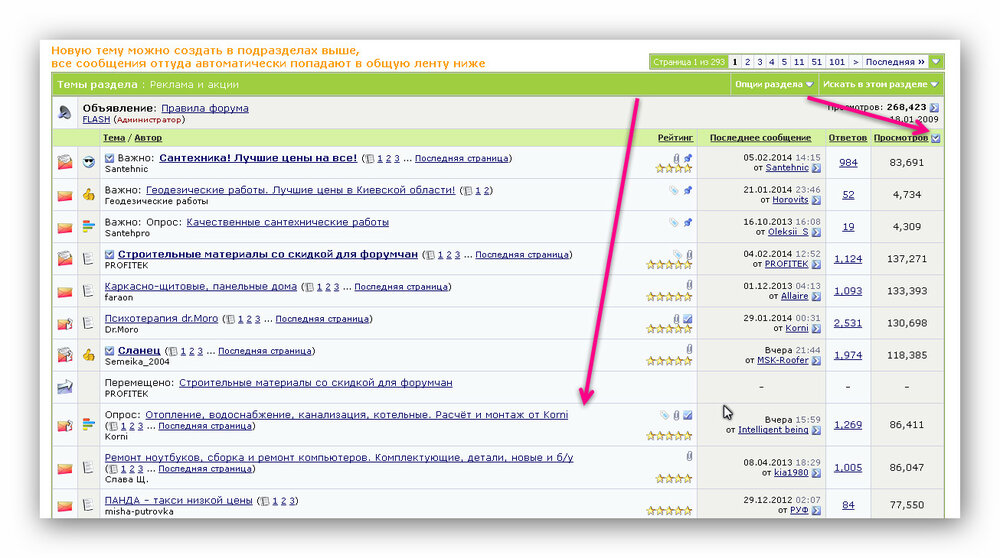Viewport: 1000px width, 558px height.
Task: Open the Искать в этом разделе dropdown
Action: 880,84
